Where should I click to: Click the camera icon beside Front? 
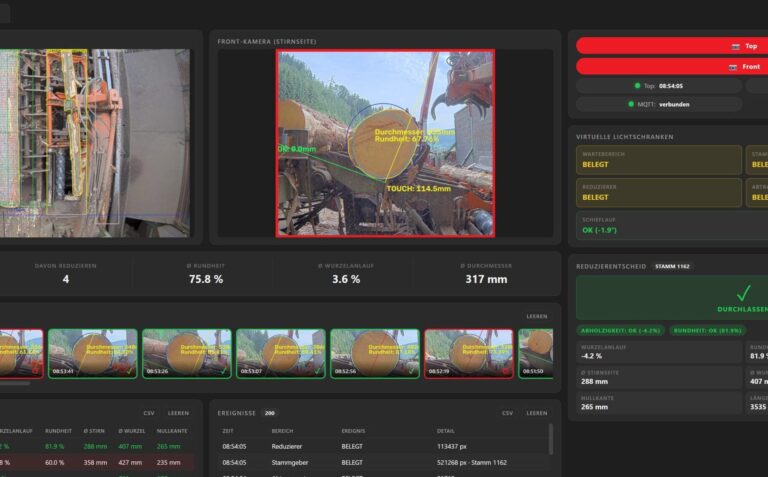pos(733,67)
